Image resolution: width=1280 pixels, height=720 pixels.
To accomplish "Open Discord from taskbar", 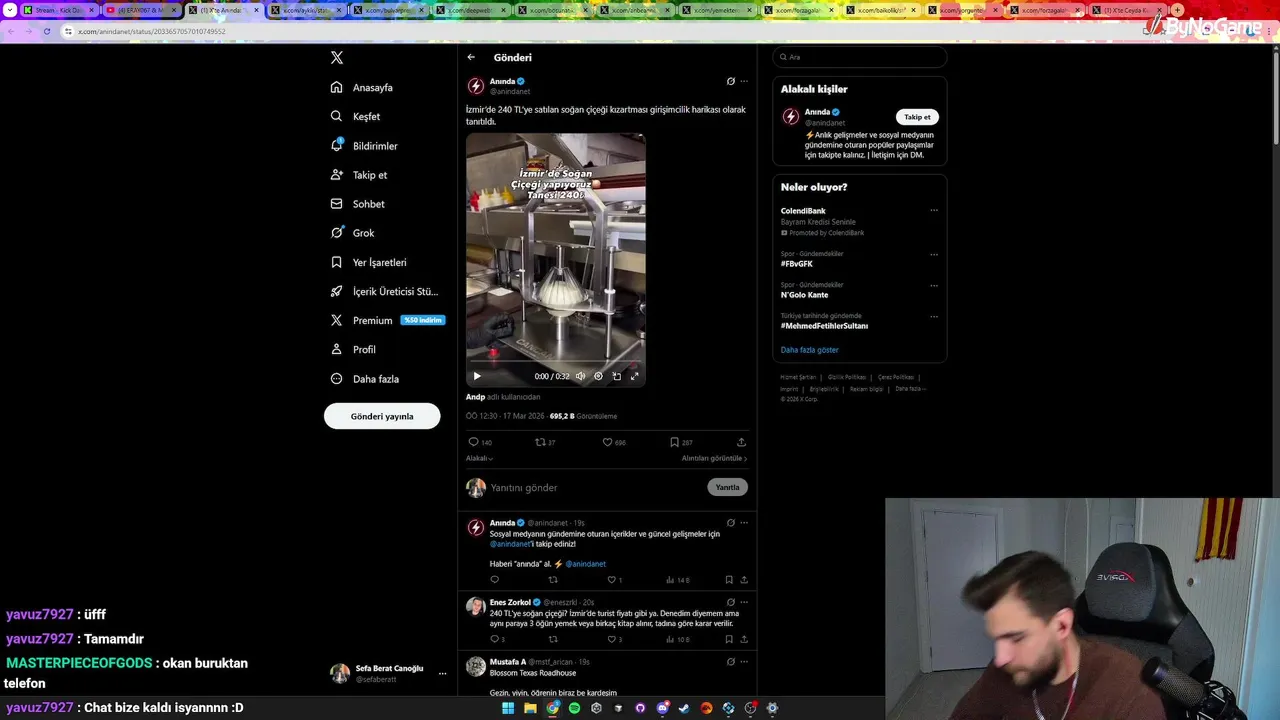I will click(662, 708).
